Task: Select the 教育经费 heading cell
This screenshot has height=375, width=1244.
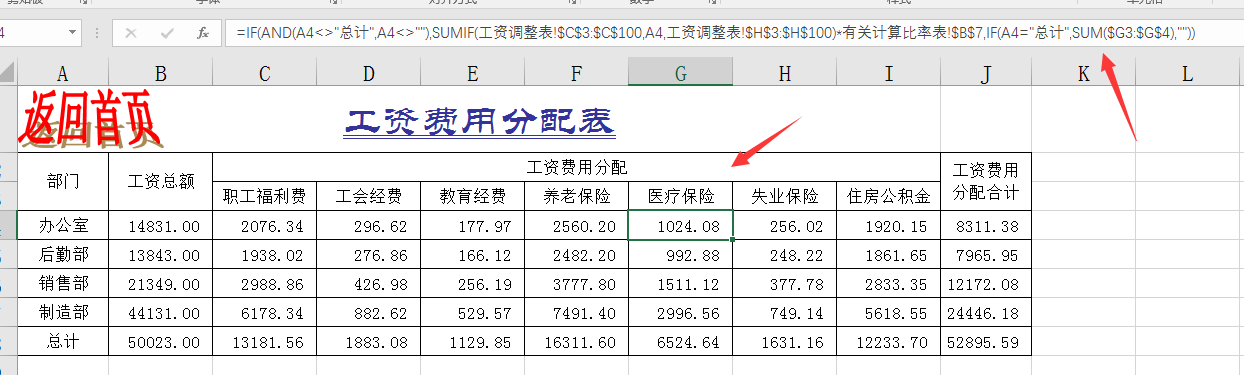Action: 472,196
